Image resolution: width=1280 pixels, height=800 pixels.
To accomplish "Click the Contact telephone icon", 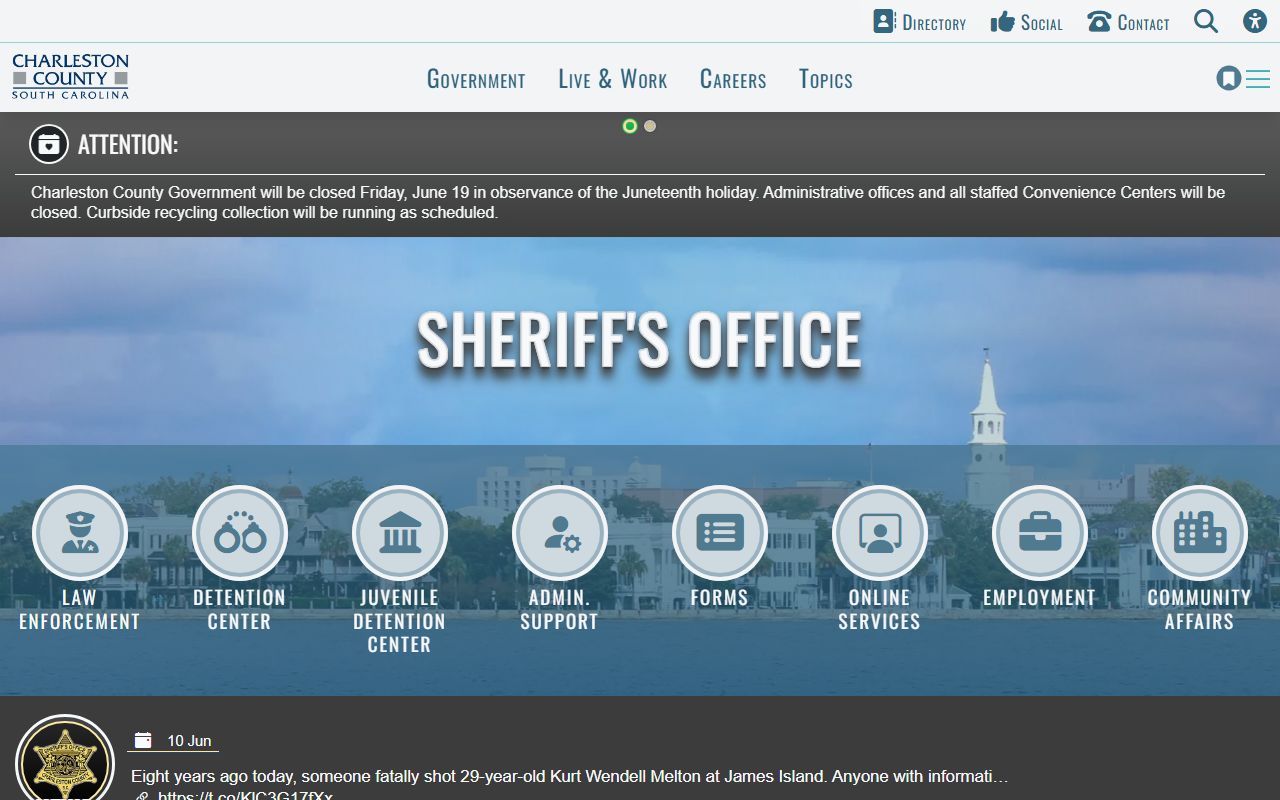I will [x=1099, y=21].
